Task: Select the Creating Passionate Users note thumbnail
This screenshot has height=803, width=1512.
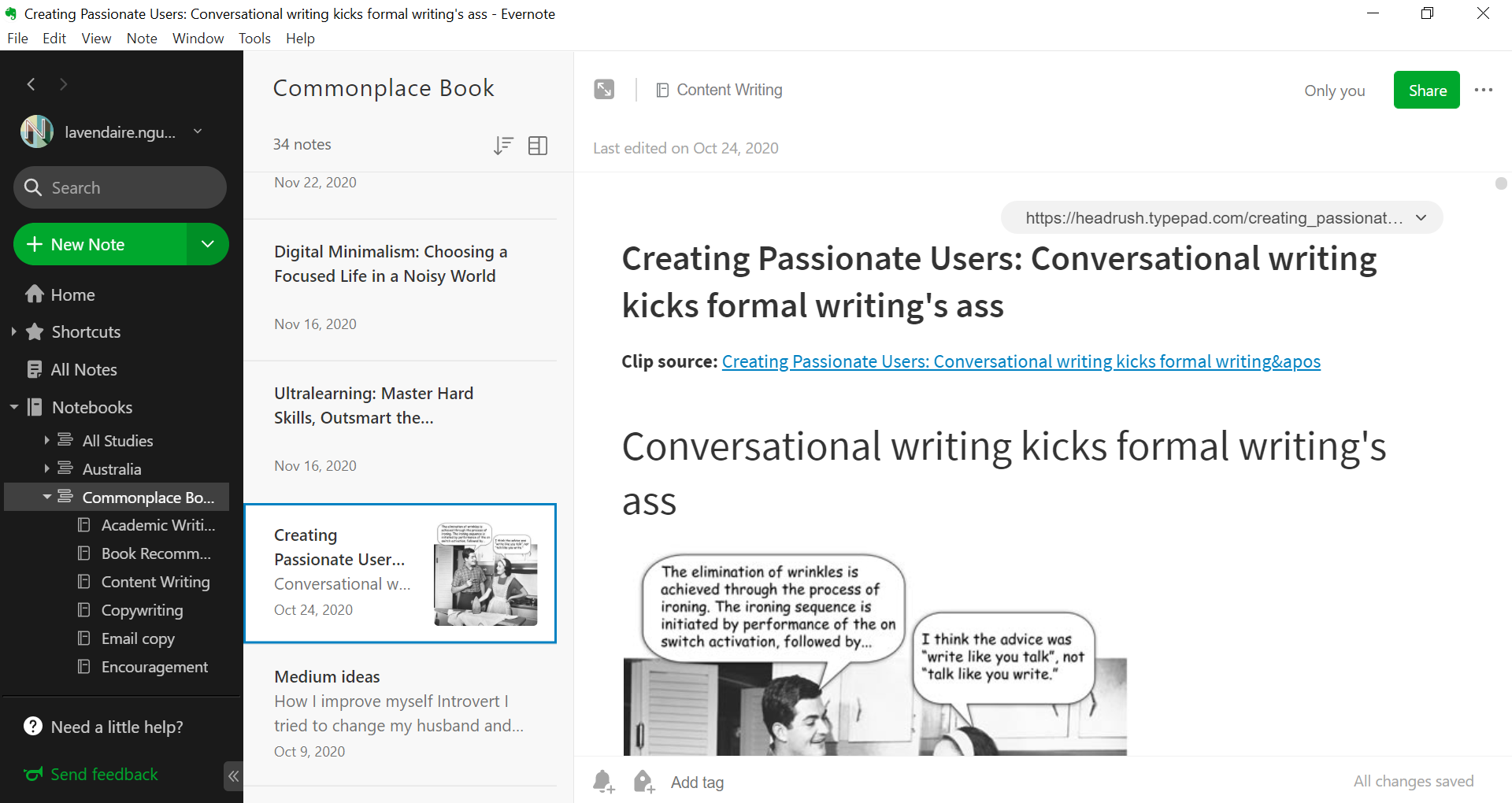Action: (x=486, y=574)
